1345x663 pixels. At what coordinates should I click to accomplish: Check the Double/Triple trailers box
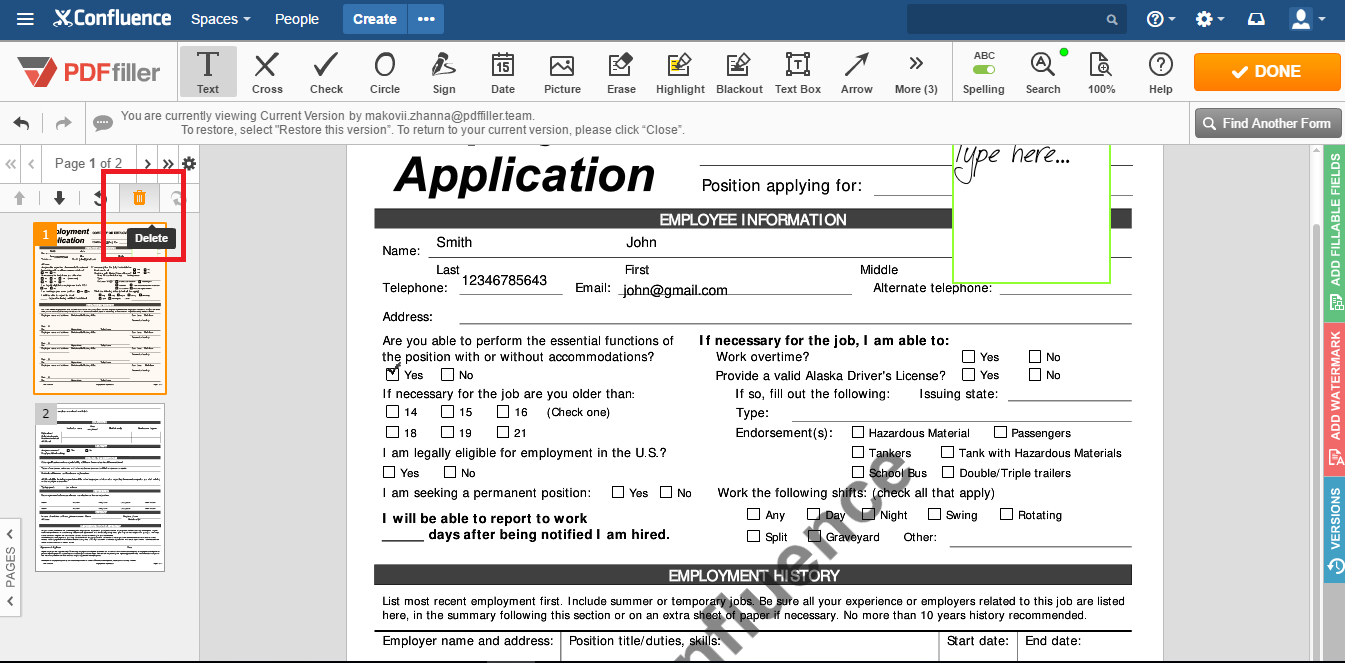tap(948, 472)
